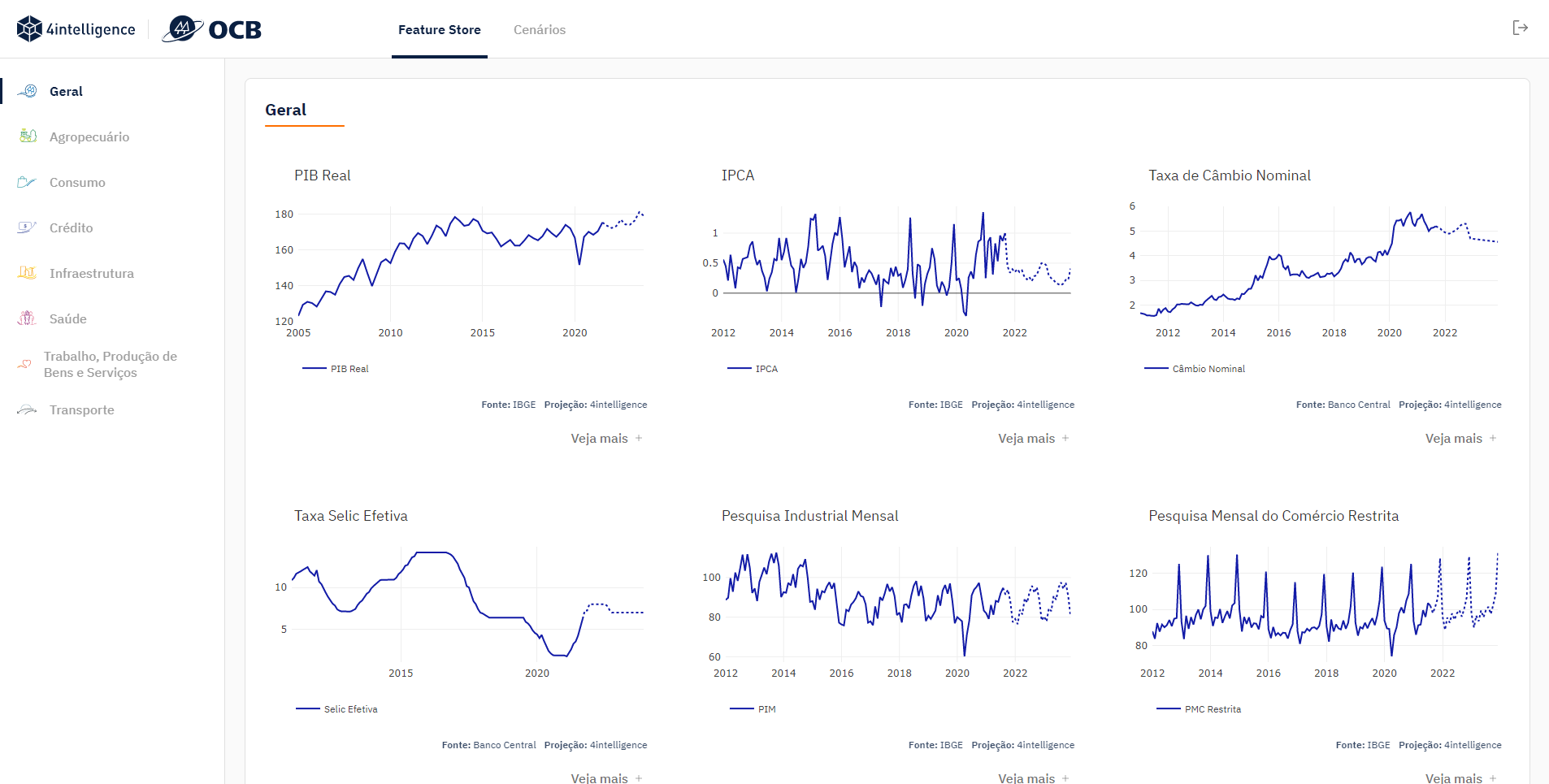
Task: Select the Feature Store tab
Action: (x=440, y=29)
